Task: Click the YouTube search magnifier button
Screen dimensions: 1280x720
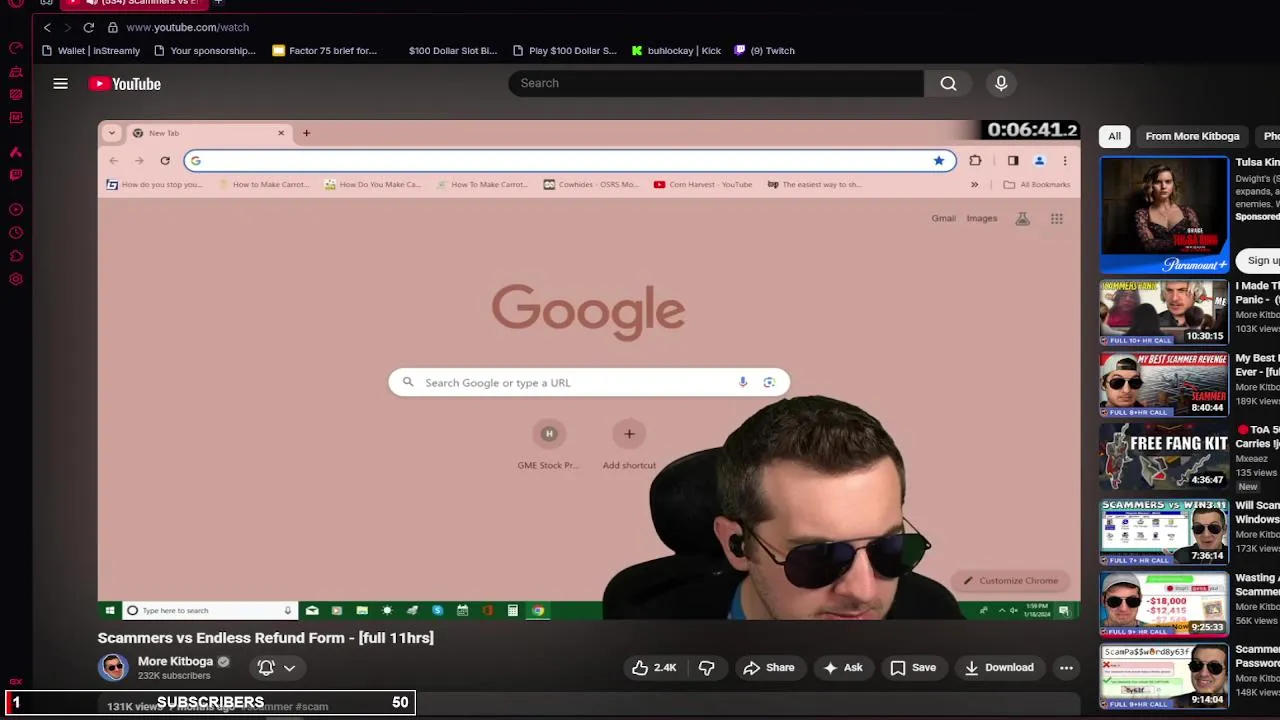Action: tap(948, 84)
